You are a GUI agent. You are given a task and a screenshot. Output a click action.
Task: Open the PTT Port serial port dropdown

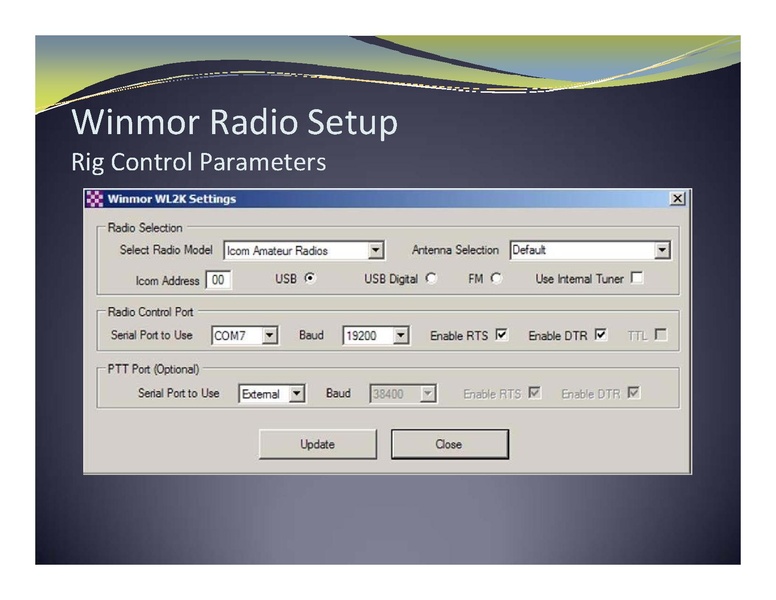click(x=296, y=394)
